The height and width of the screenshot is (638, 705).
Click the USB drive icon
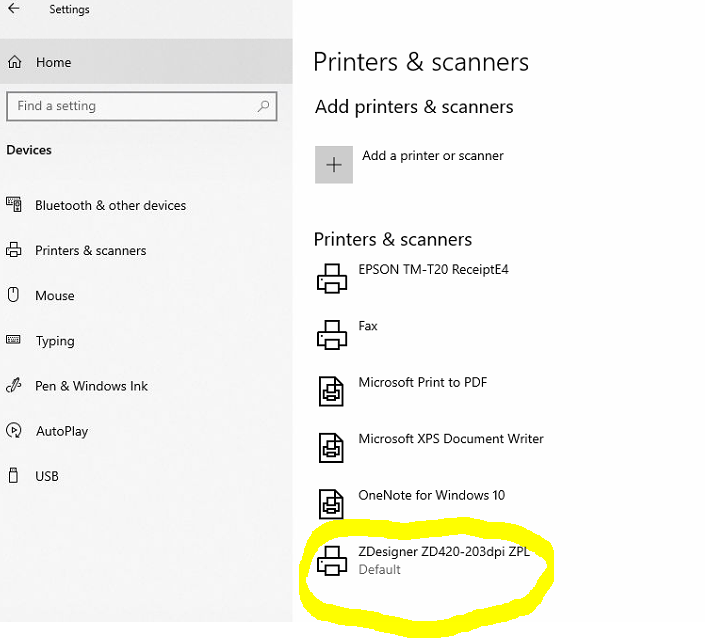tap(13, 475)
